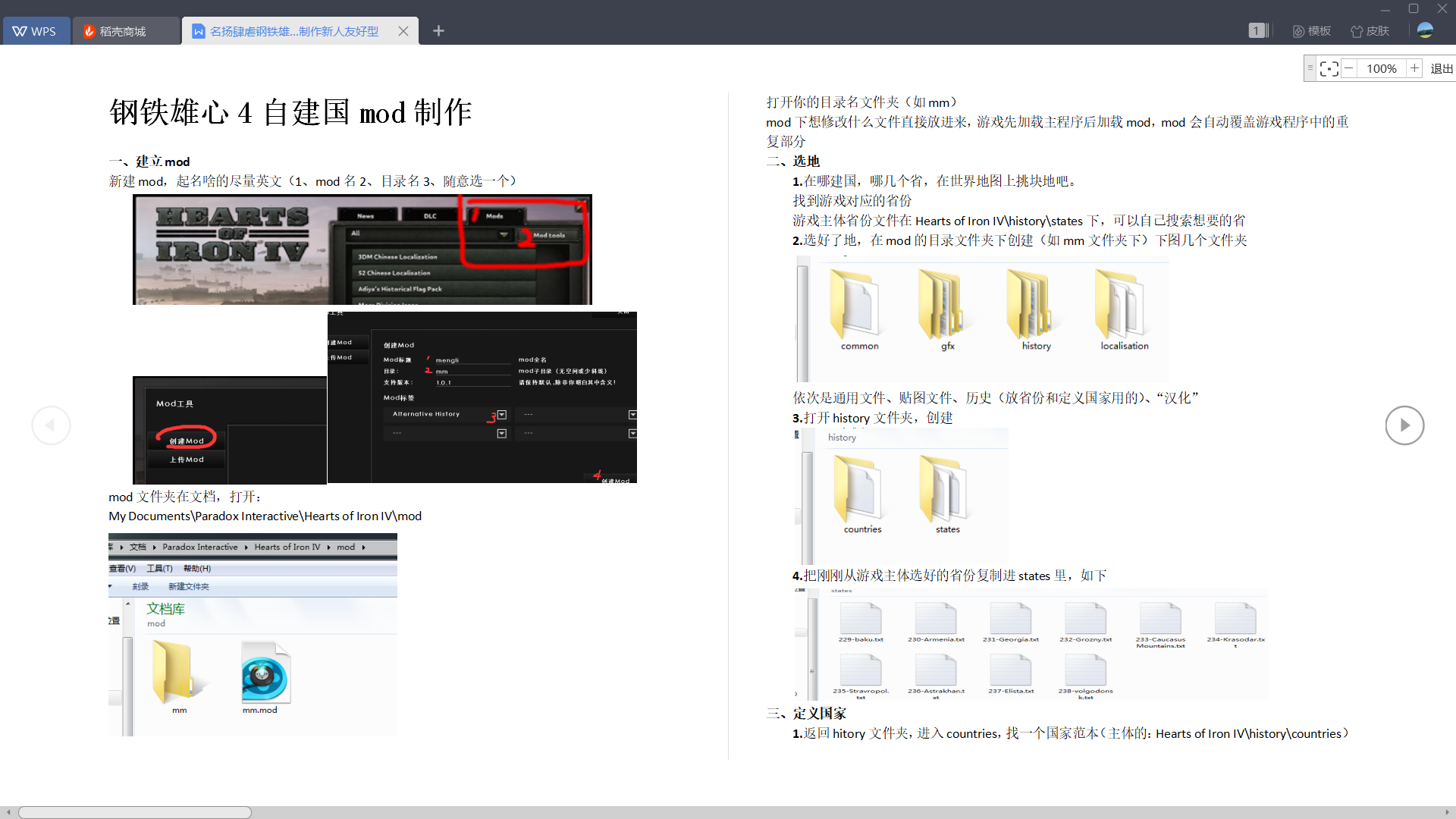Click the horizontal scrollbar thumb
Screen dimensions: 1456x819
[135, 812]
